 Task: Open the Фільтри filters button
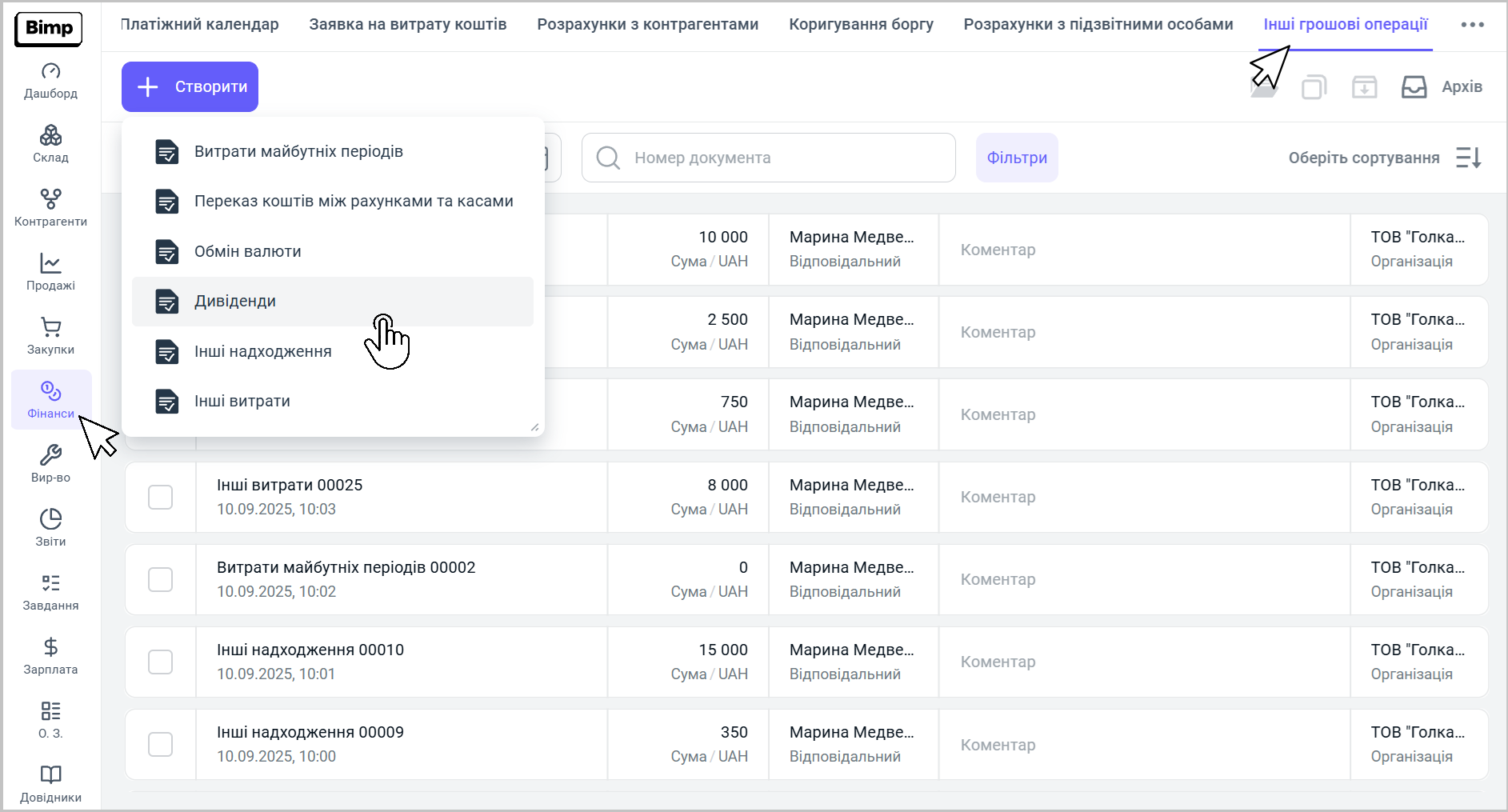pos(1016,158)
